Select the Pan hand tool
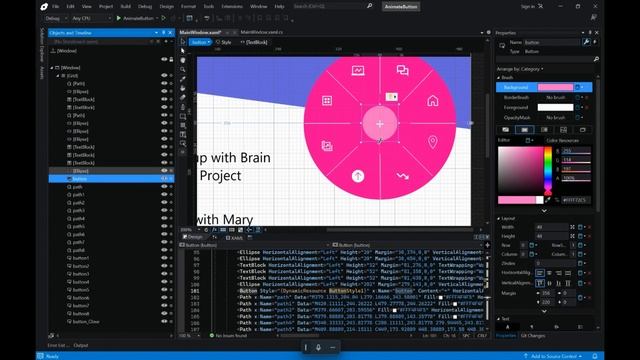The image size is (640, 360). pos(183,60)
